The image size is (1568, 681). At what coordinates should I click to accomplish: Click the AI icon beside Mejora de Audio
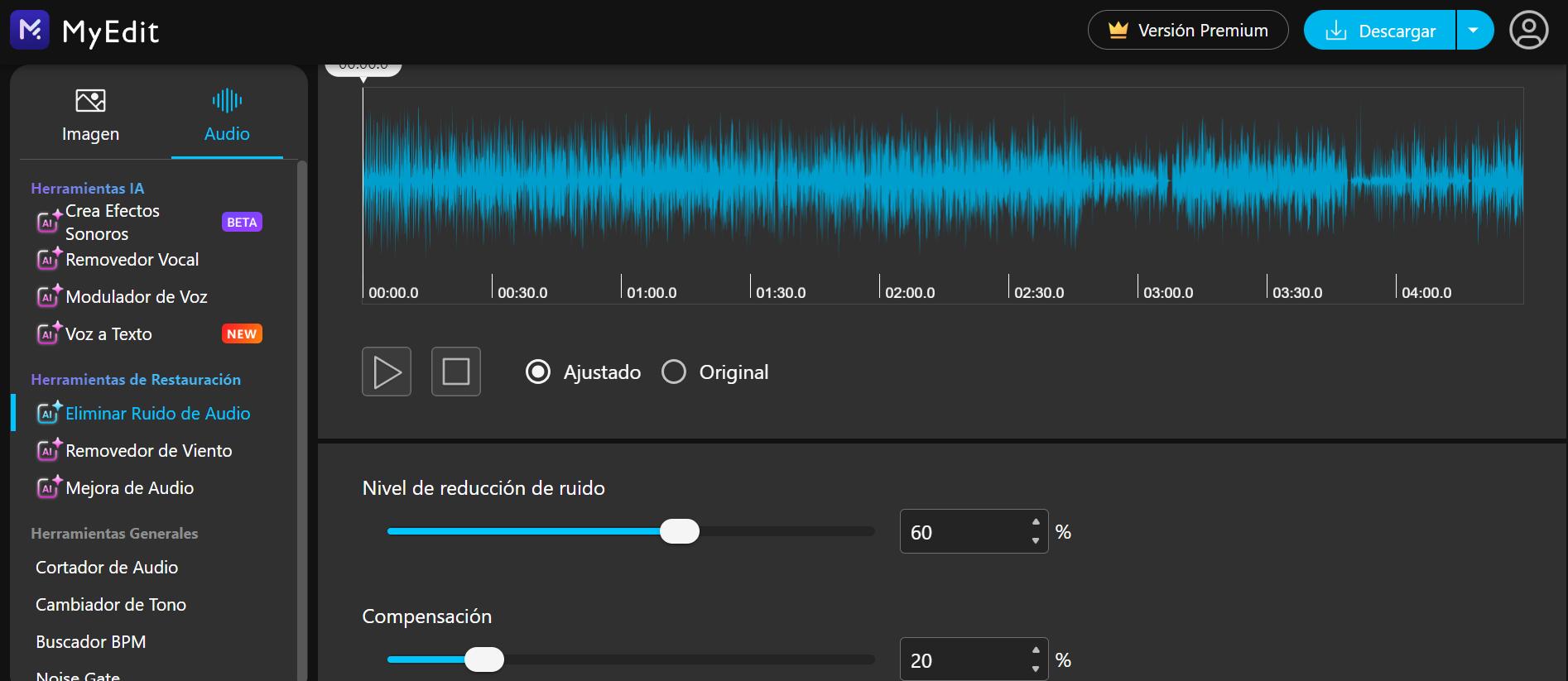(49, 487)
